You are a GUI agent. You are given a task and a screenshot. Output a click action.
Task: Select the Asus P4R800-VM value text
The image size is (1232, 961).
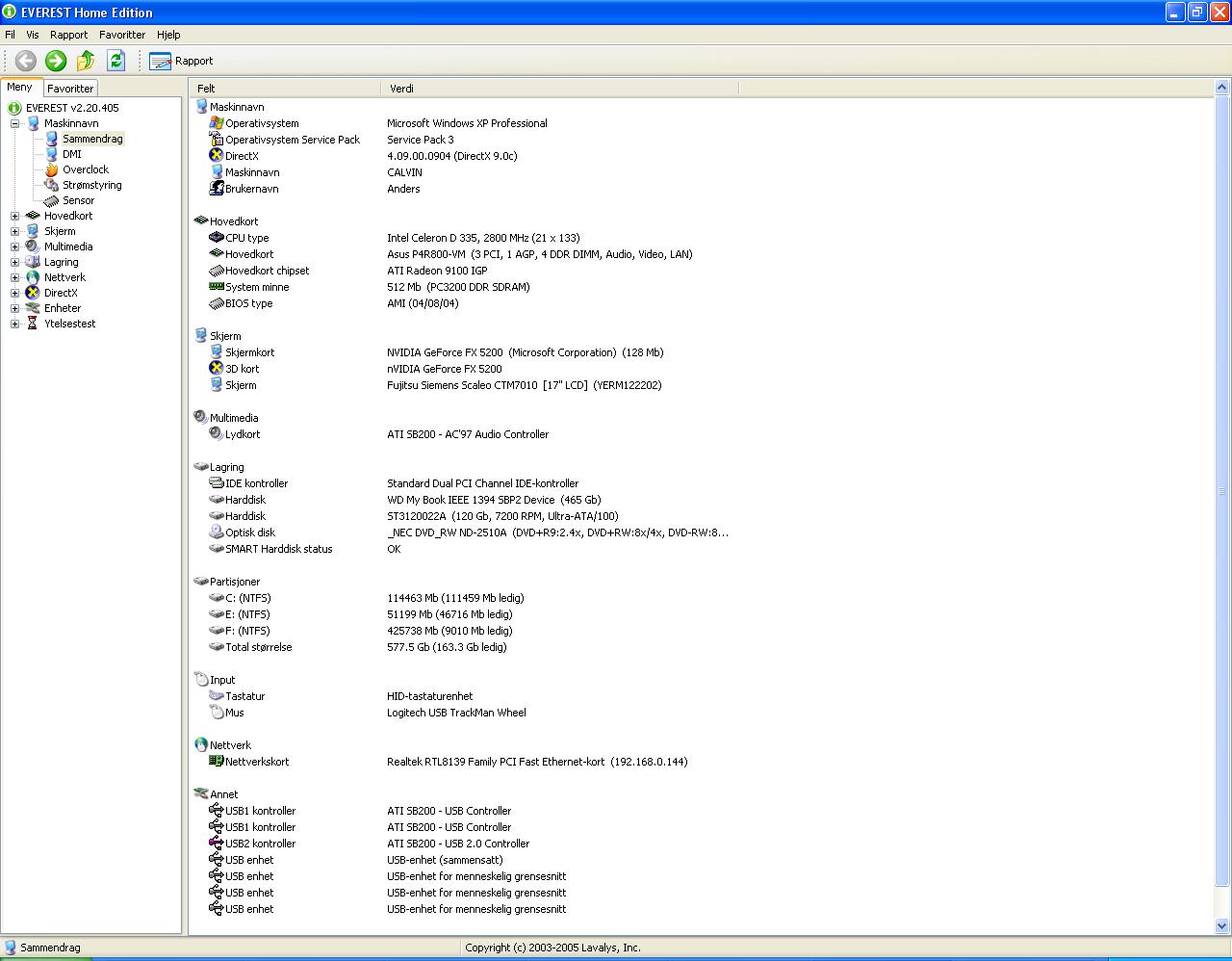point(540,254)
